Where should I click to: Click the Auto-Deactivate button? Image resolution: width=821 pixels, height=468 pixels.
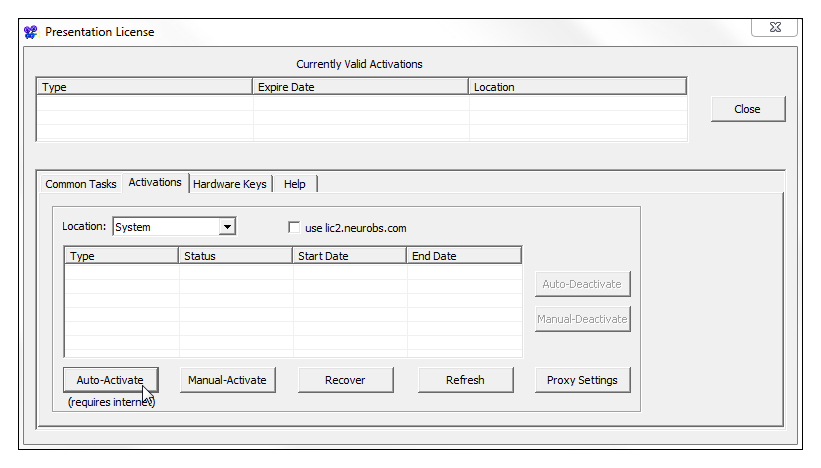[582, 284]
